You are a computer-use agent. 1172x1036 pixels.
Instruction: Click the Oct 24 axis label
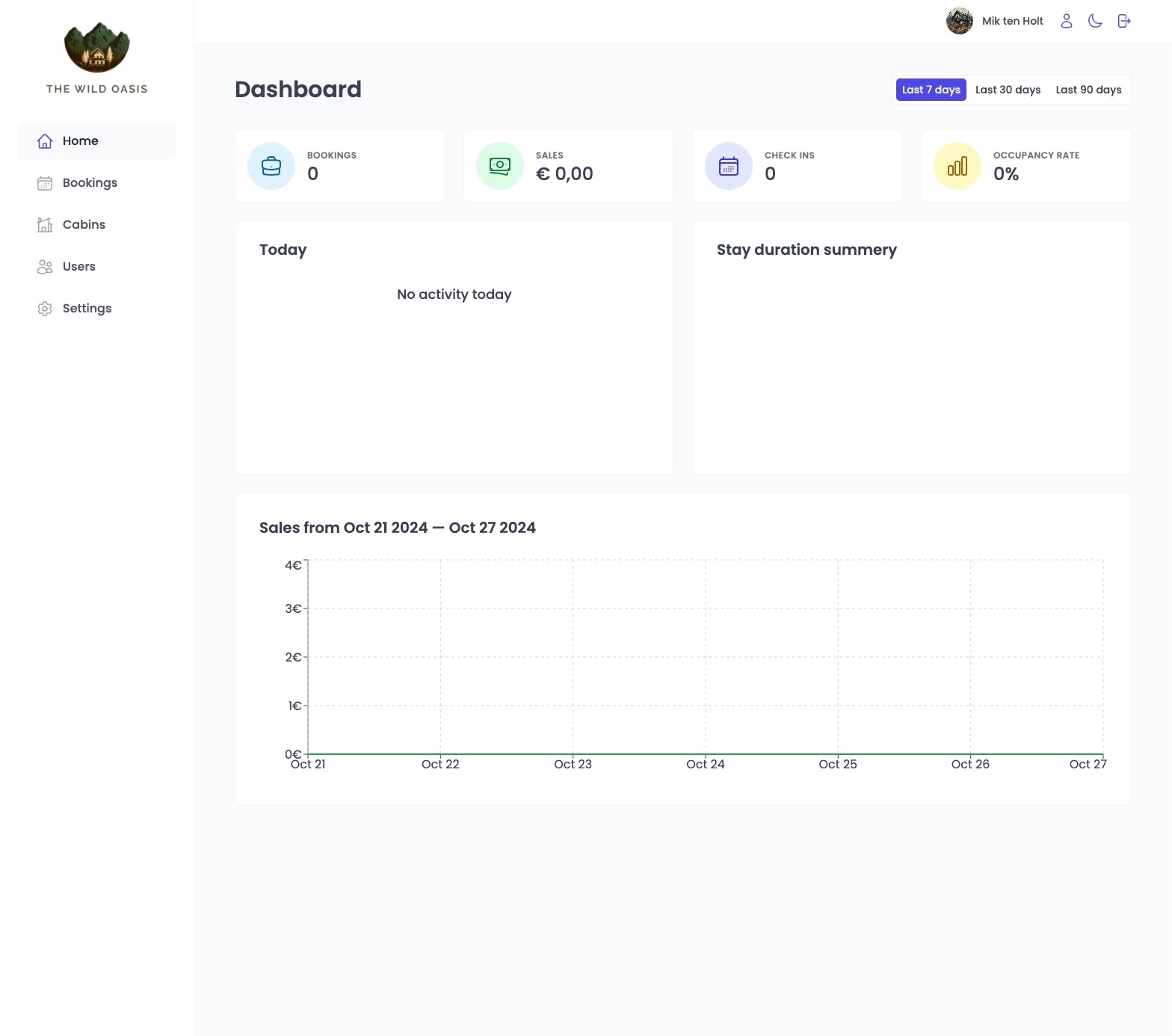[706, 764]
